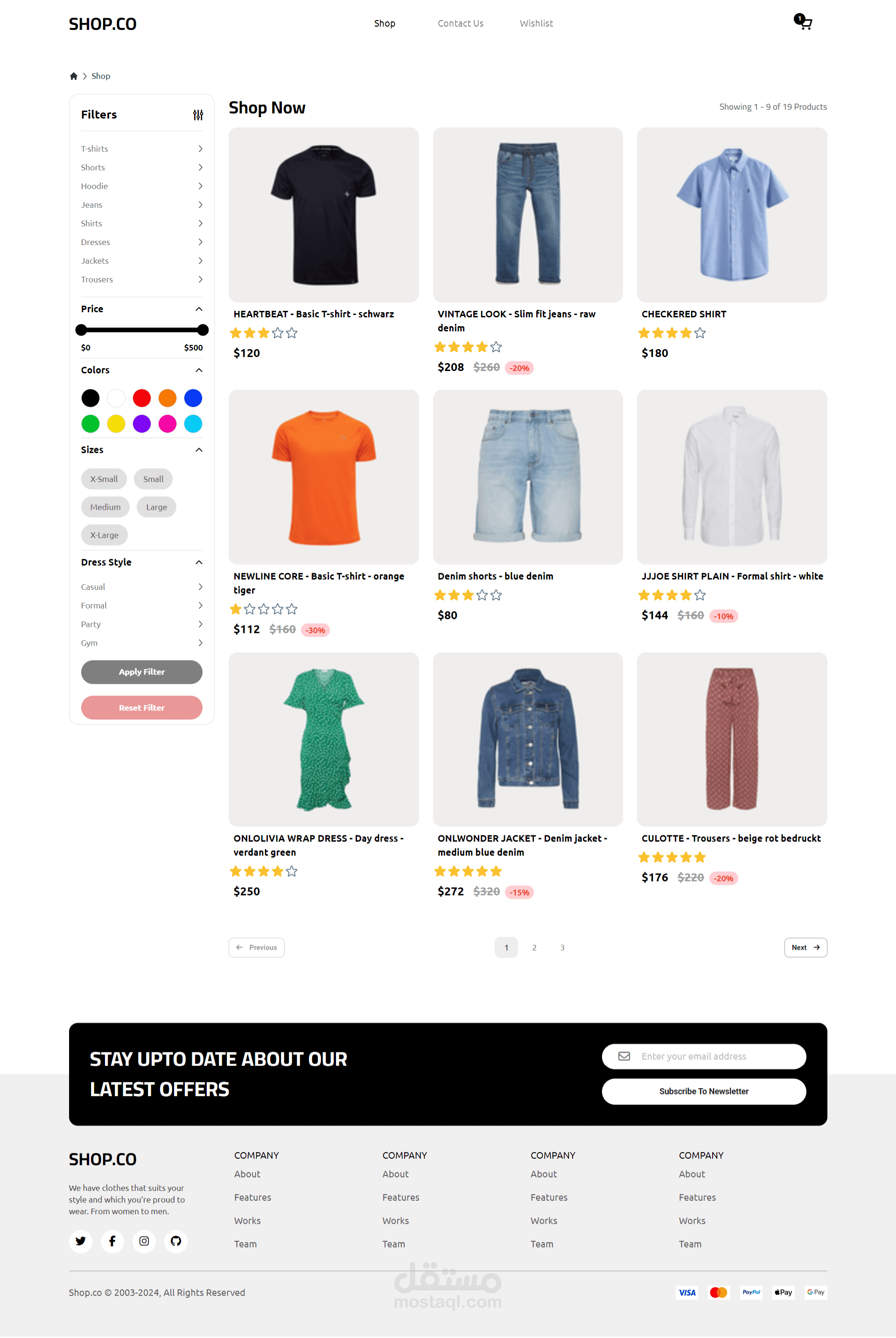Open the Wishlist nav item
The image size is (896, 1338).
pyautogui.click(x=537, y=23)
